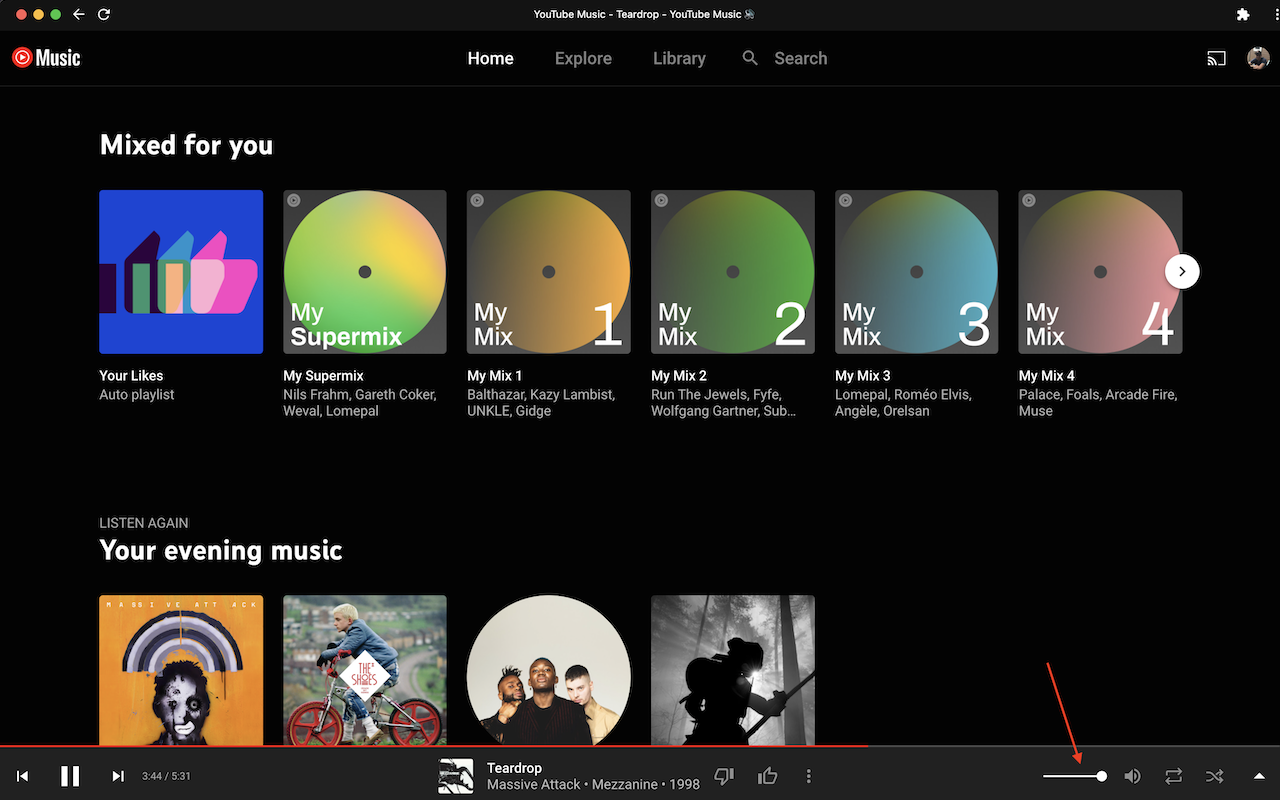
Task: Open the Massive Attack orange album cover
Action: [x=181, y=670]
